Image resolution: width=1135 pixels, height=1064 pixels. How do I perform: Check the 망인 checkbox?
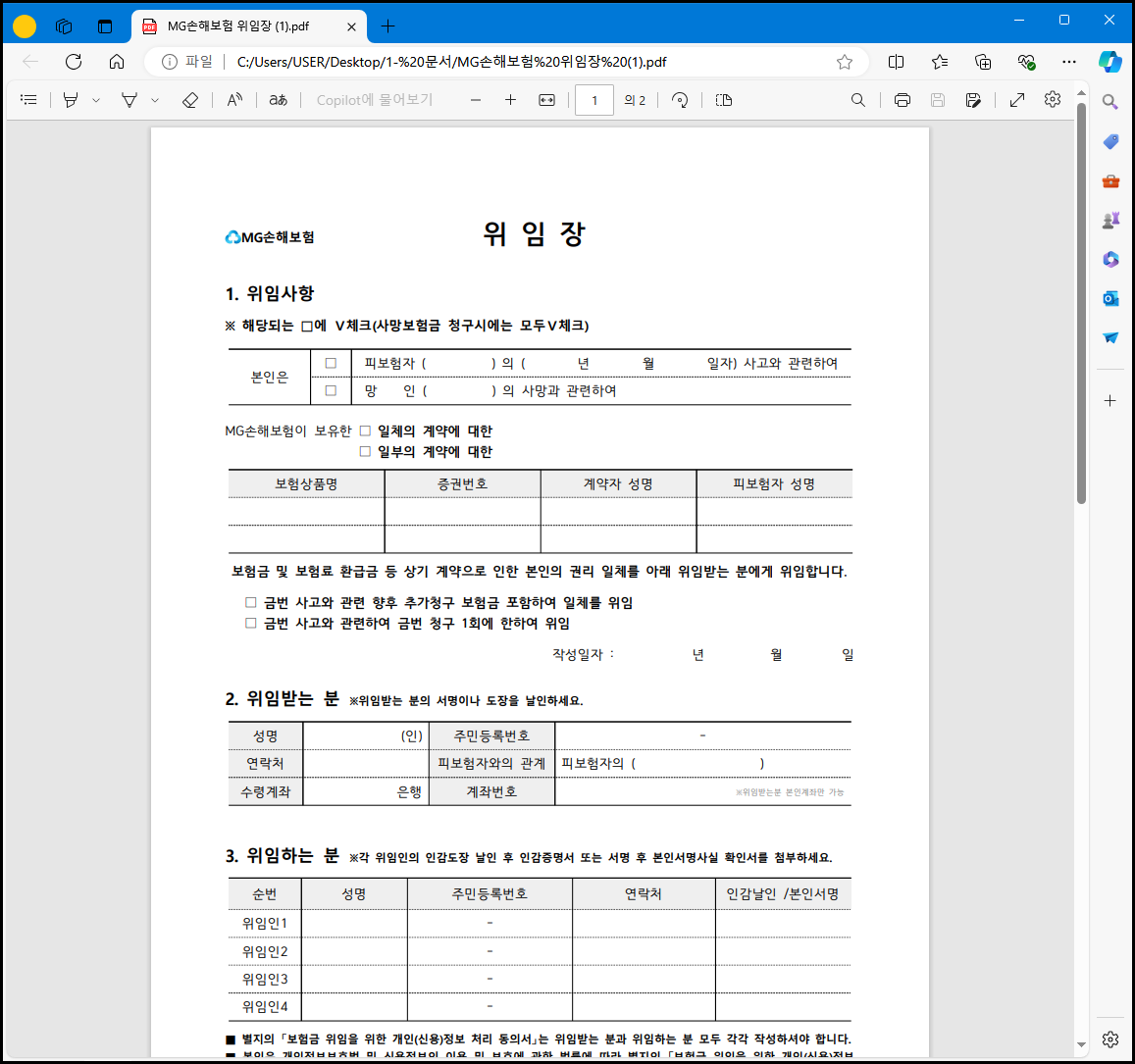point(331,391)
